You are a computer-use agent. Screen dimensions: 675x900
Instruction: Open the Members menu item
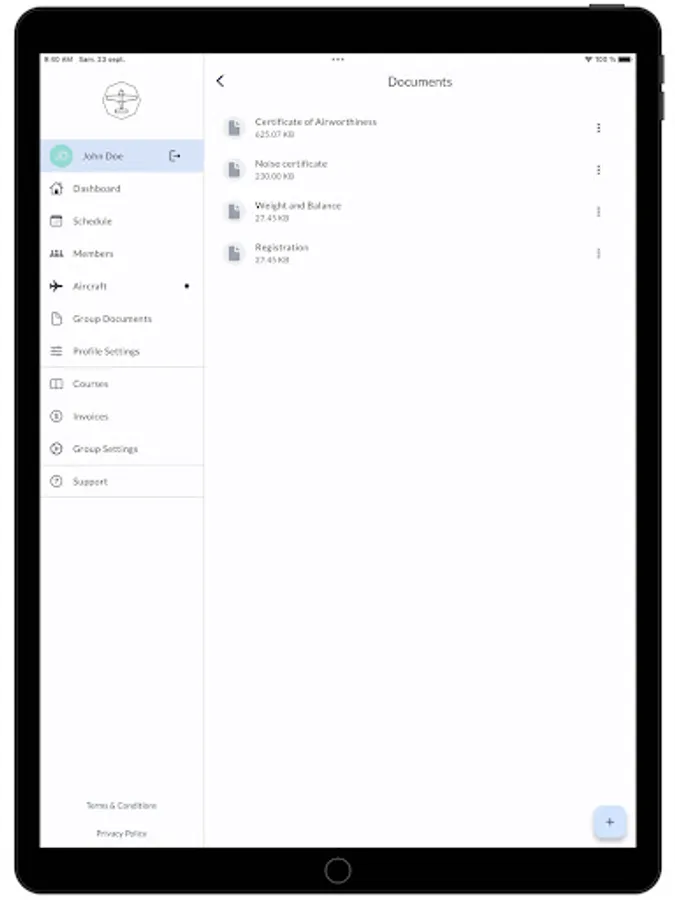(x=122, y=254)
